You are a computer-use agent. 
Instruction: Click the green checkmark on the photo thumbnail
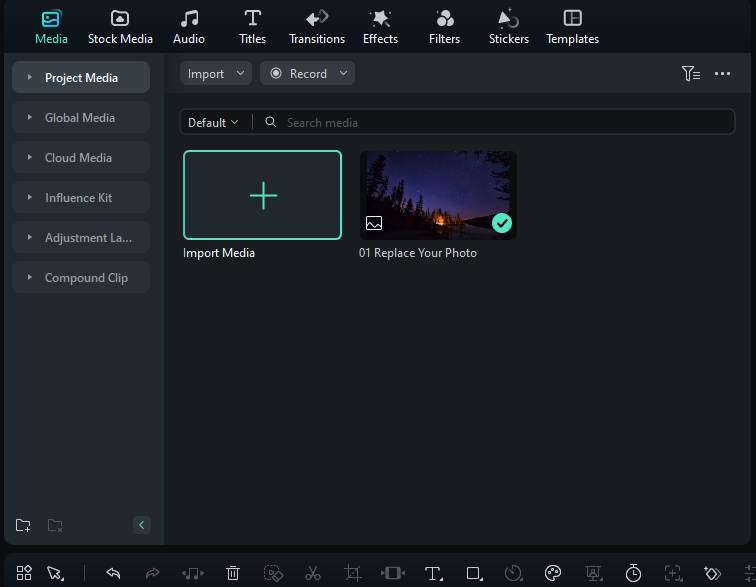[502, 223]
